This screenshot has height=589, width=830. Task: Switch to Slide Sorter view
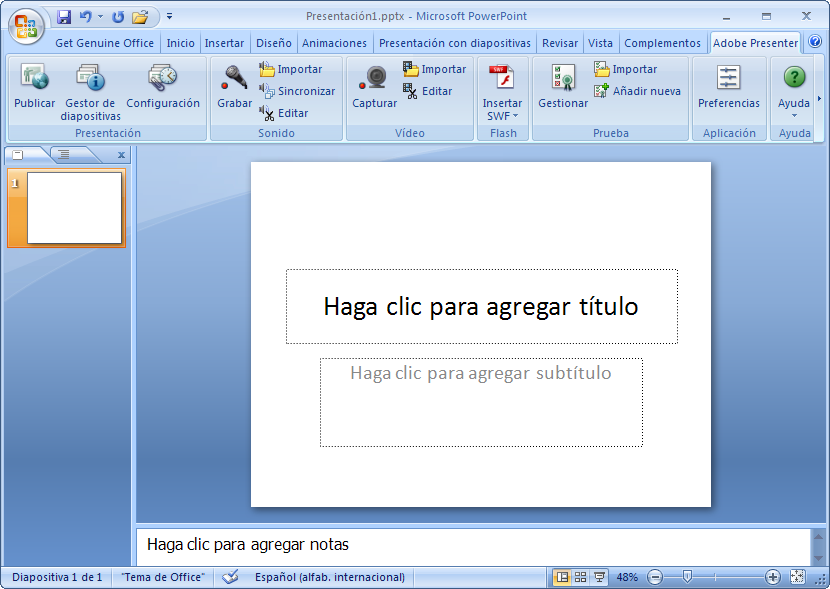[581, 577]
